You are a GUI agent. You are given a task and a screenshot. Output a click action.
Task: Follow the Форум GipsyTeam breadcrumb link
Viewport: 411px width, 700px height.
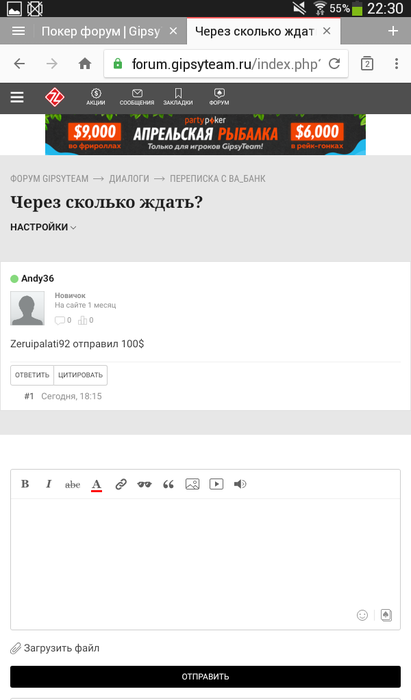50,179
